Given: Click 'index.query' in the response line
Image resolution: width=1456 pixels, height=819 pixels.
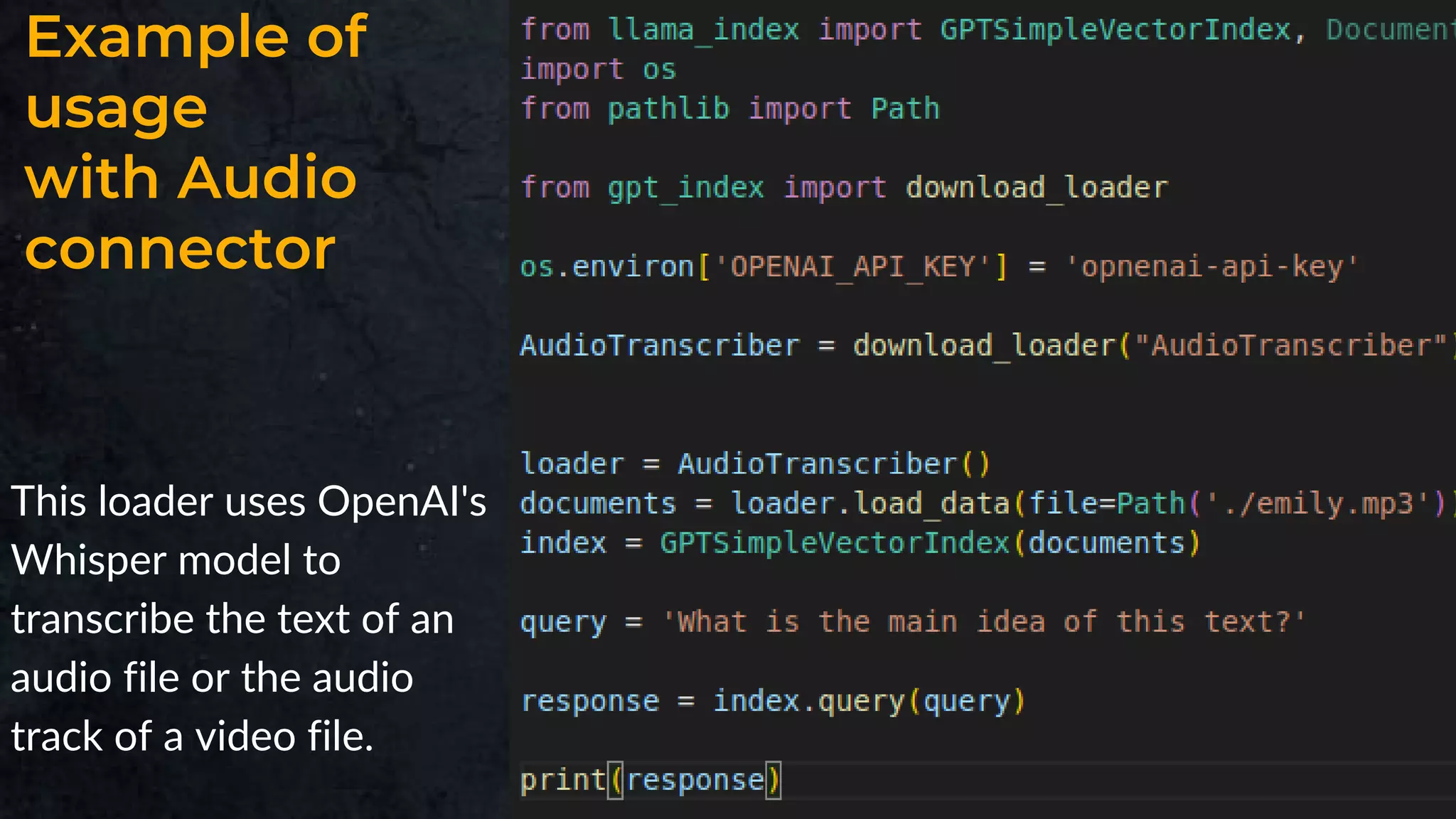Looking at the screenshot, I should tap(808, 701).
